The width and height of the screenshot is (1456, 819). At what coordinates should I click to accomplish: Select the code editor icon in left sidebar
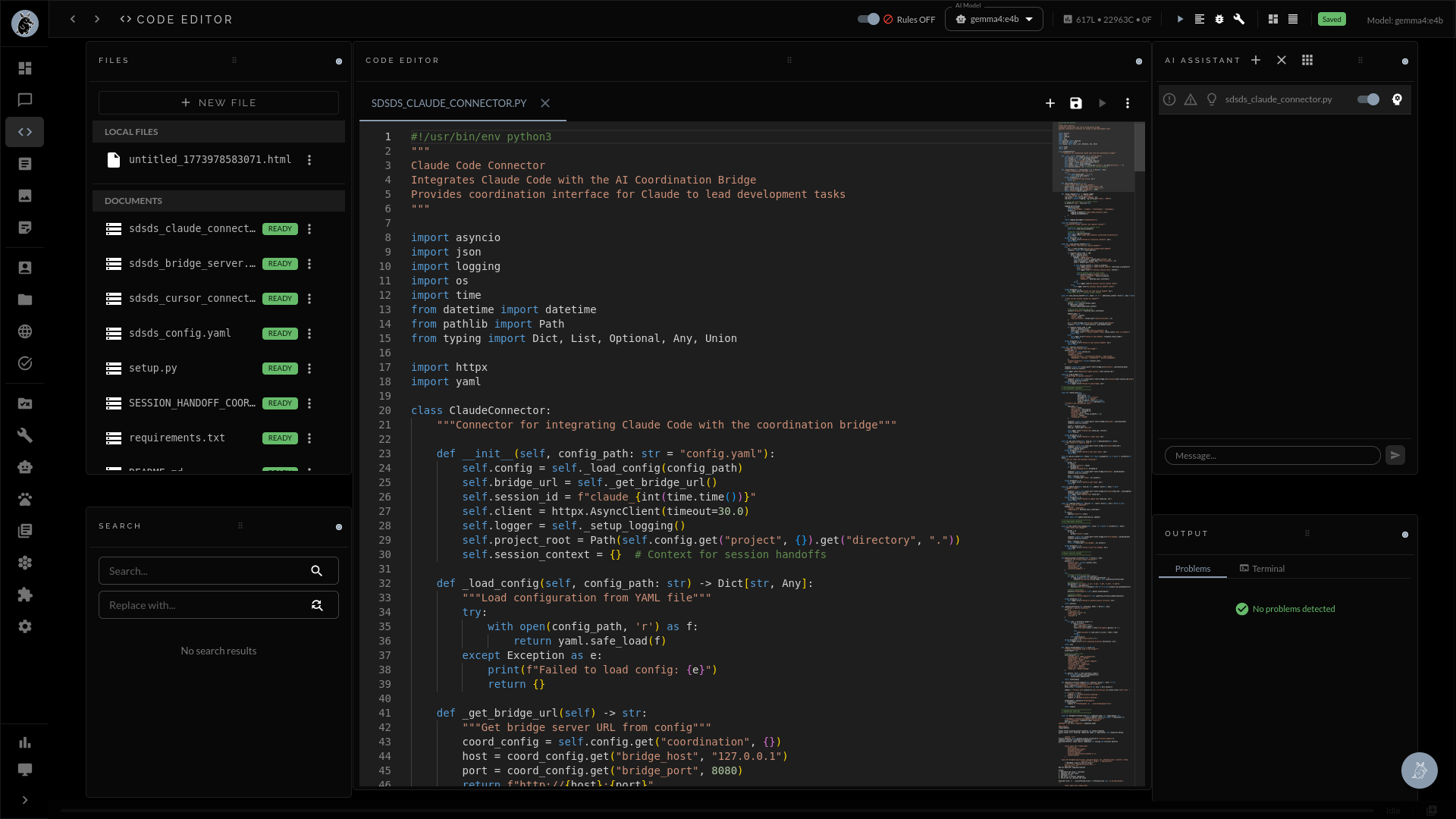point(25,132)
